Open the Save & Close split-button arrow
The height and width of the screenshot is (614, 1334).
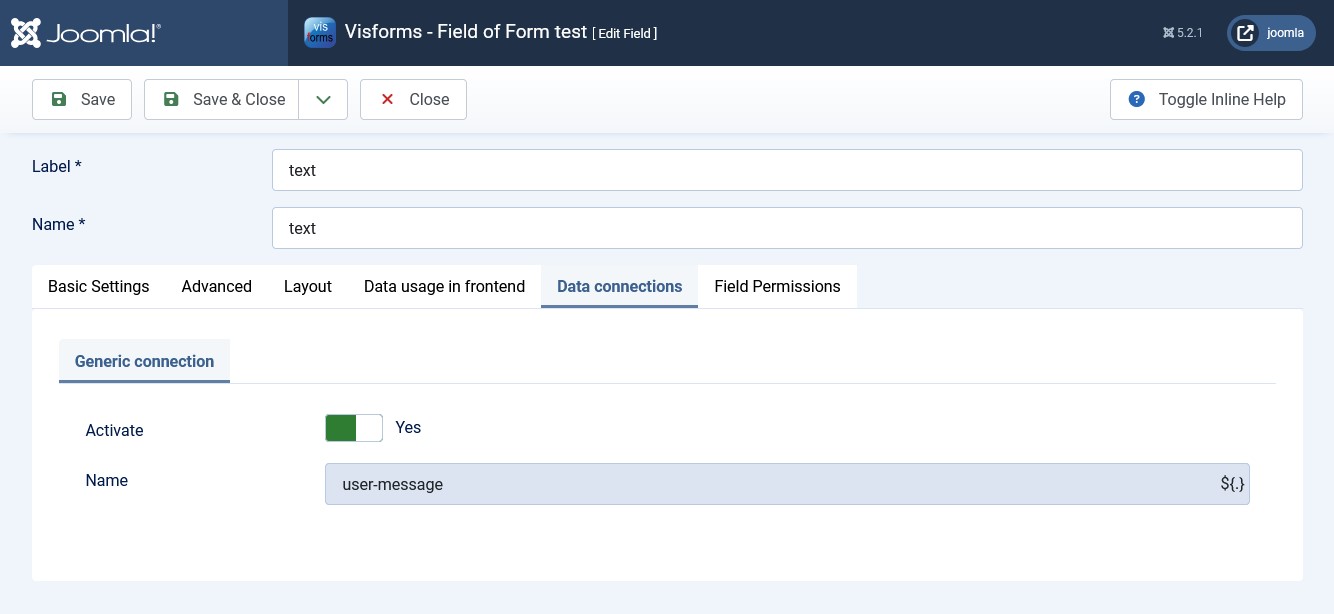click(323, 99)
